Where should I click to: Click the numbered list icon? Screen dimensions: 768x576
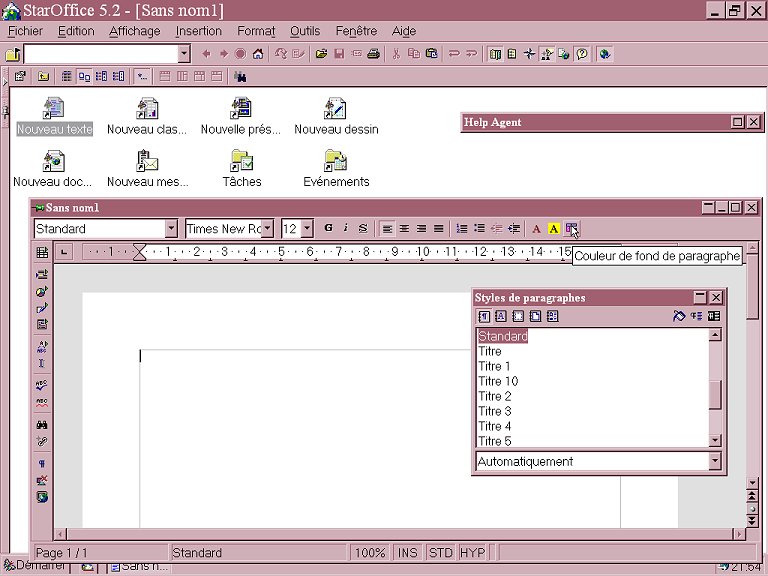(461, 229)
